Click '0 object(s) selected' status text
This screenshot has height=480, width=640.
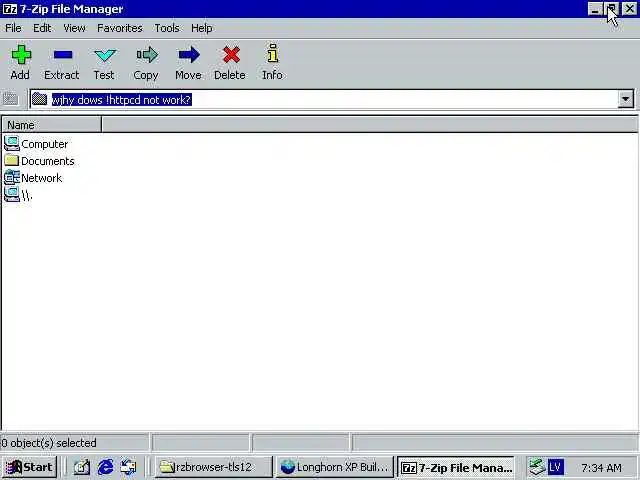point(49,443)
